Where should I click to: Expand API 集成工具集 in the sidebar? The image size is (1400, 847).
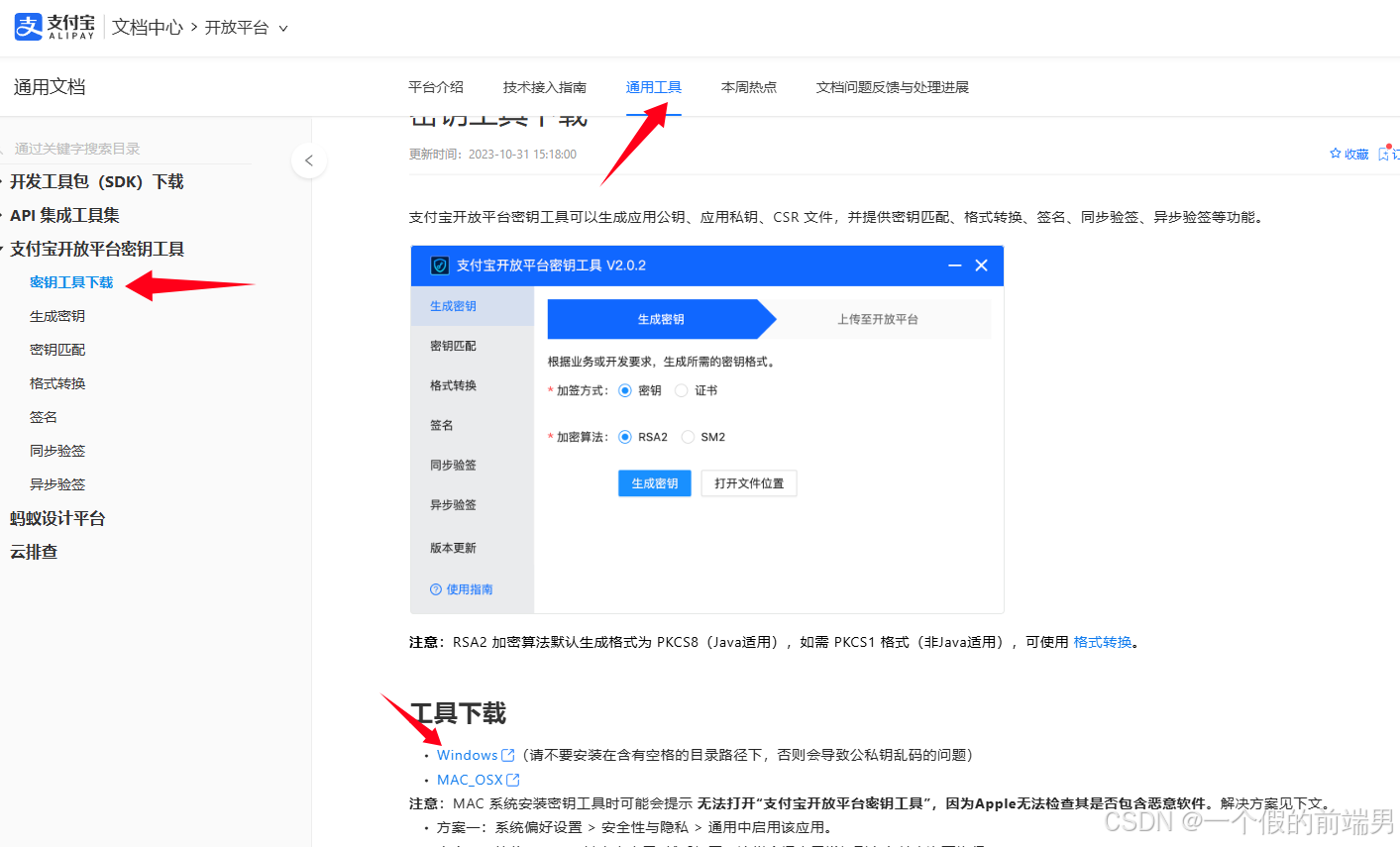point(64,215)
